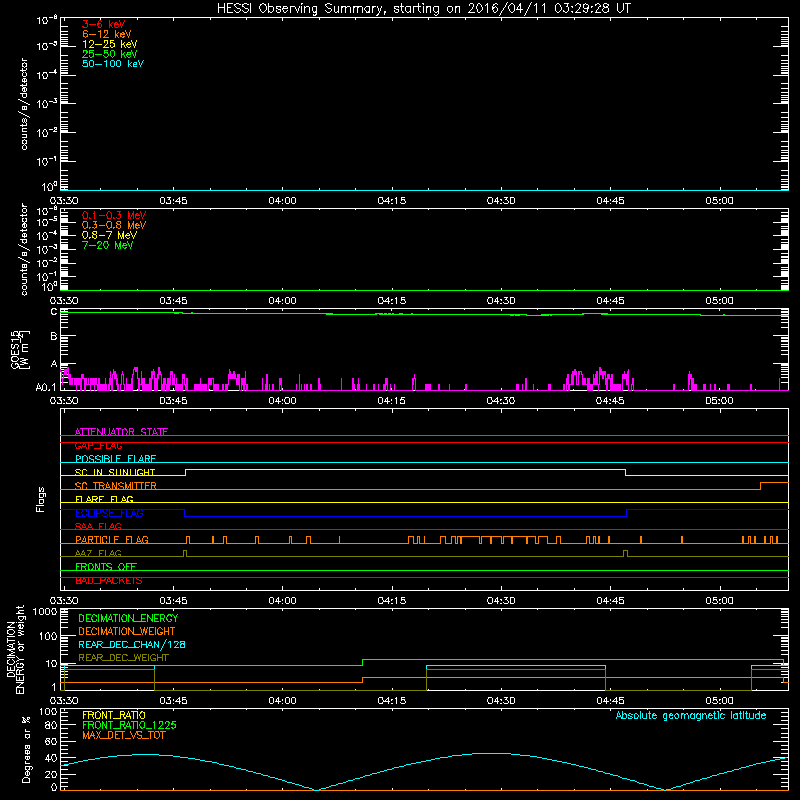
Task: Select the 12-25 keV legend label
Action: [110, 44]
